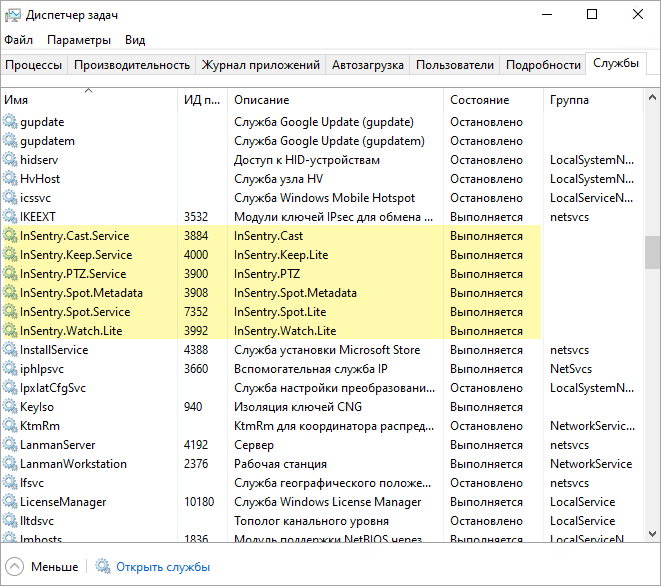Click the LanmanServer service icon

(x=10, y=444)
